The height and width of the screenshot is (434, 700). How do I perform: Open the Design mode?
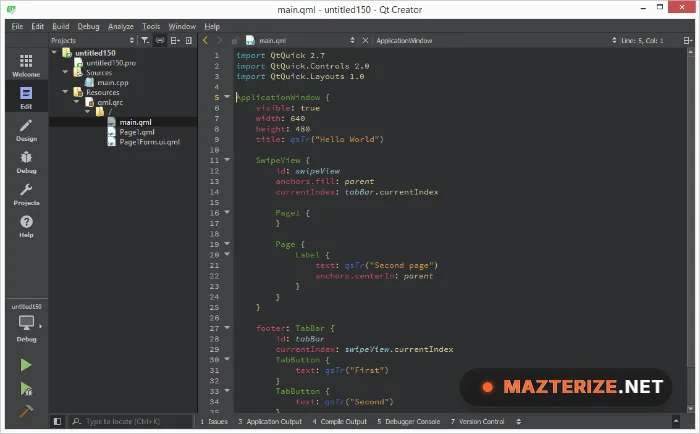pos(26,130)
